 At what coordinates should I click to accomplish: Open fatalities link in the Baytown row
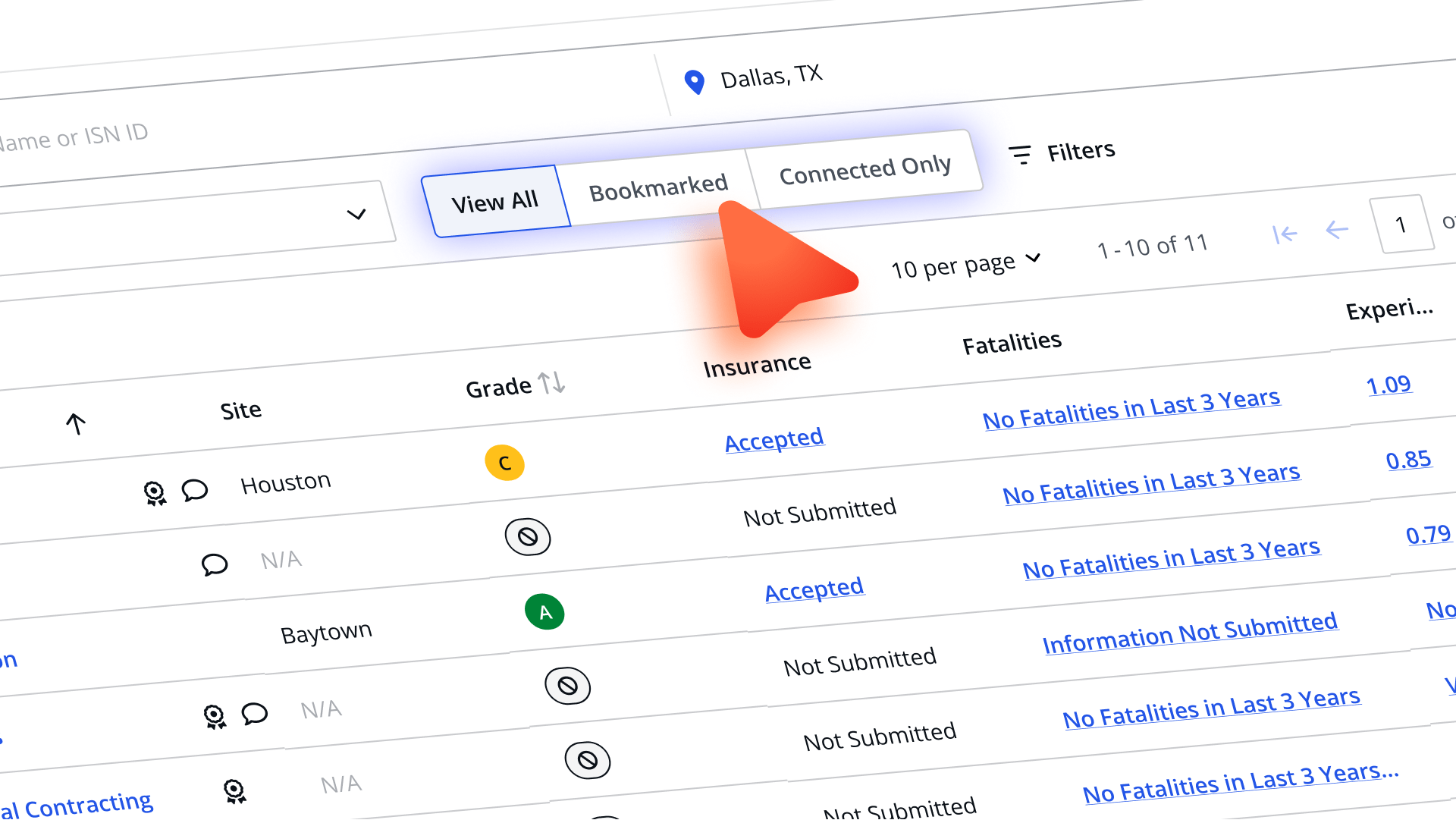click(1172, 558)
